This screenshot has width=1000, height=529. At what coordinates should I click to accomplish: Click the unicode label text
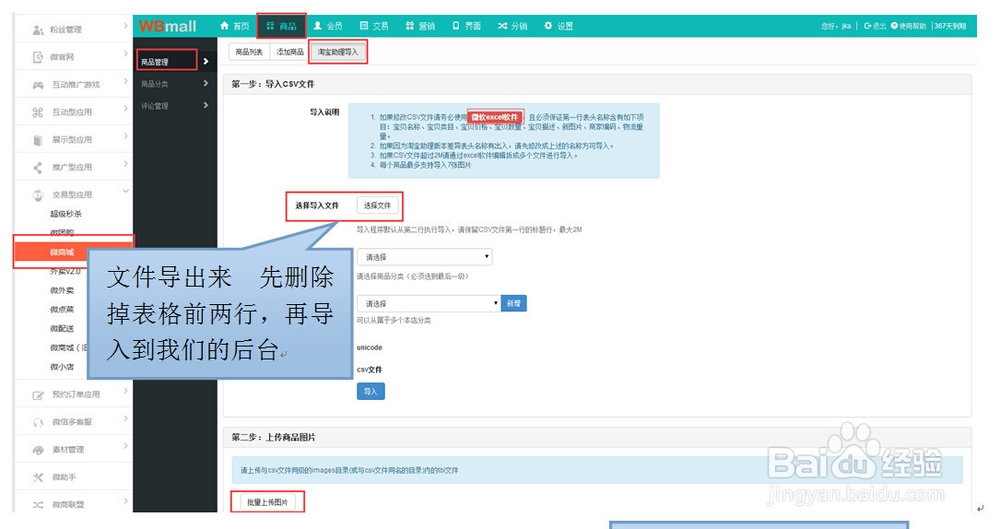click(369, 348)
